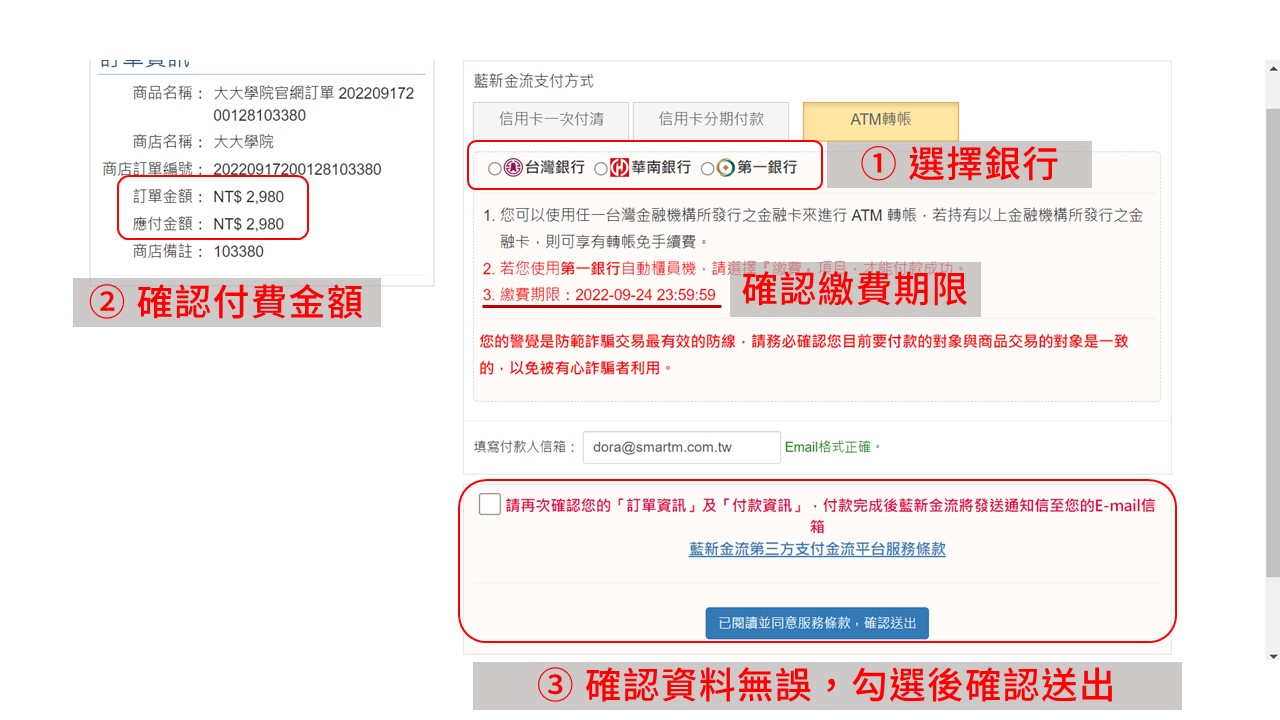
Task: Click the 商店備註 103380 value
Action: tap(238, 251)
